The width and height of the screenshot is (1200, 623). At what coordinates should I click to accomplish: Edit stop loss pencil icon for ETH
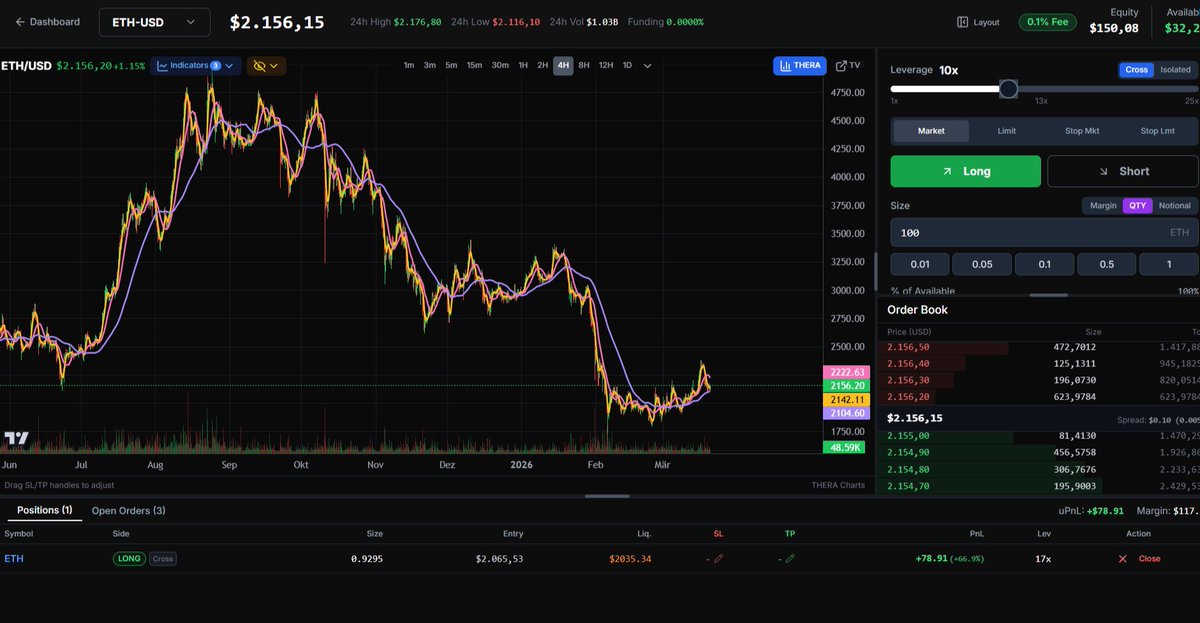(718, 559)
